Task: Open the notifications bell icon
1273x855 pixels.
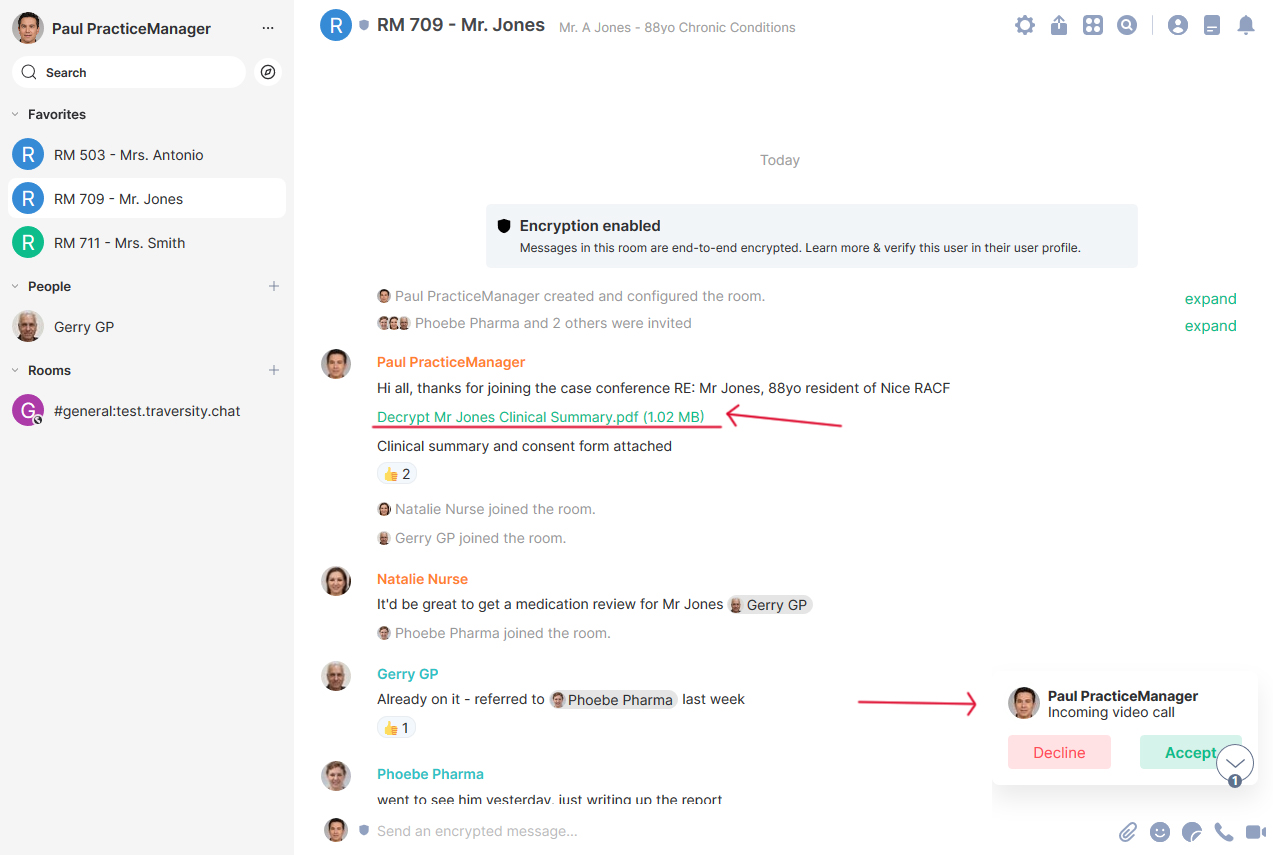Action: [1245, 25]
